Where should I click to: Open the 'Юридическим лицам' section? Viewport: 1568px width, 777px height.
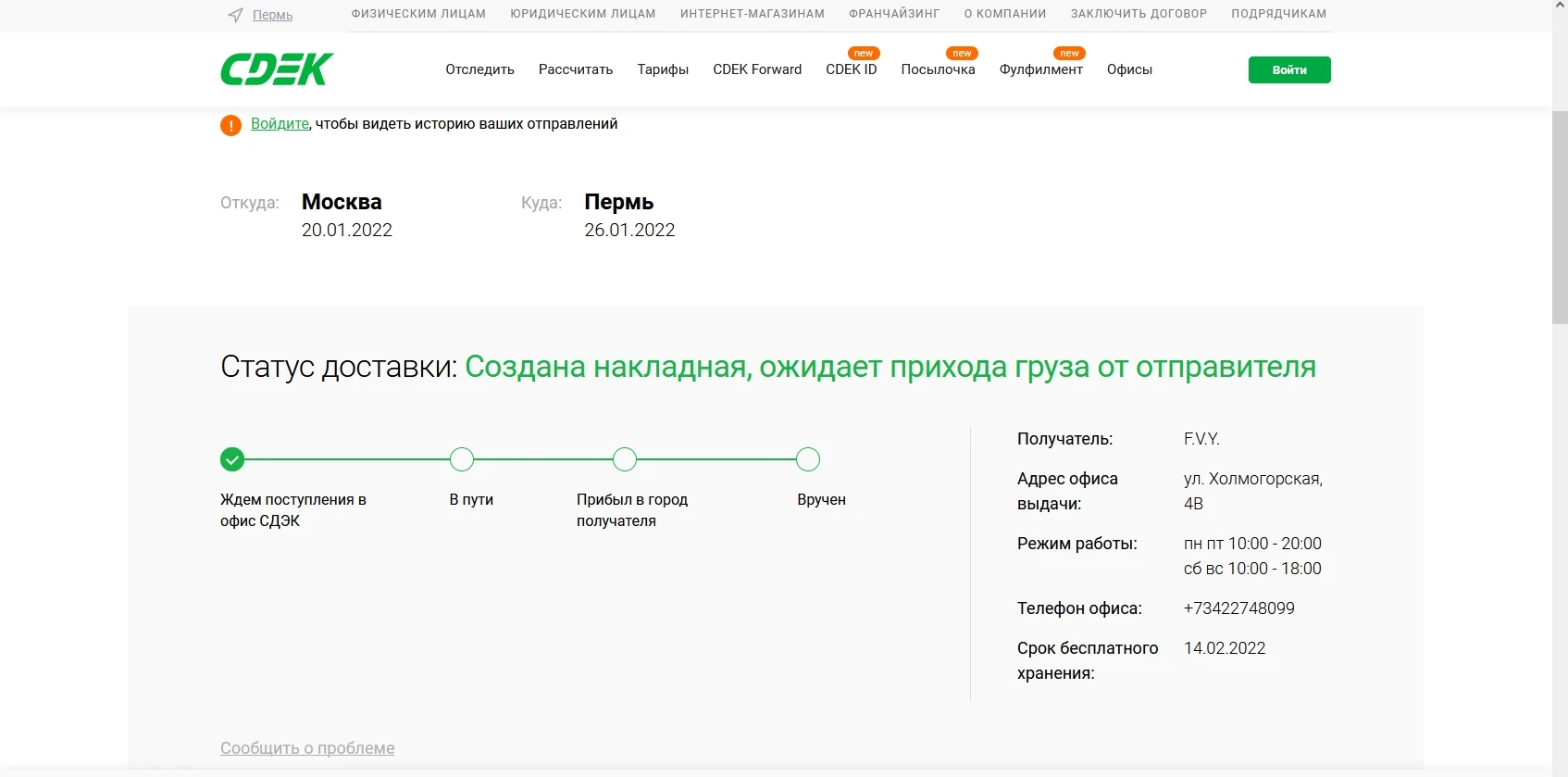point(583,14)
